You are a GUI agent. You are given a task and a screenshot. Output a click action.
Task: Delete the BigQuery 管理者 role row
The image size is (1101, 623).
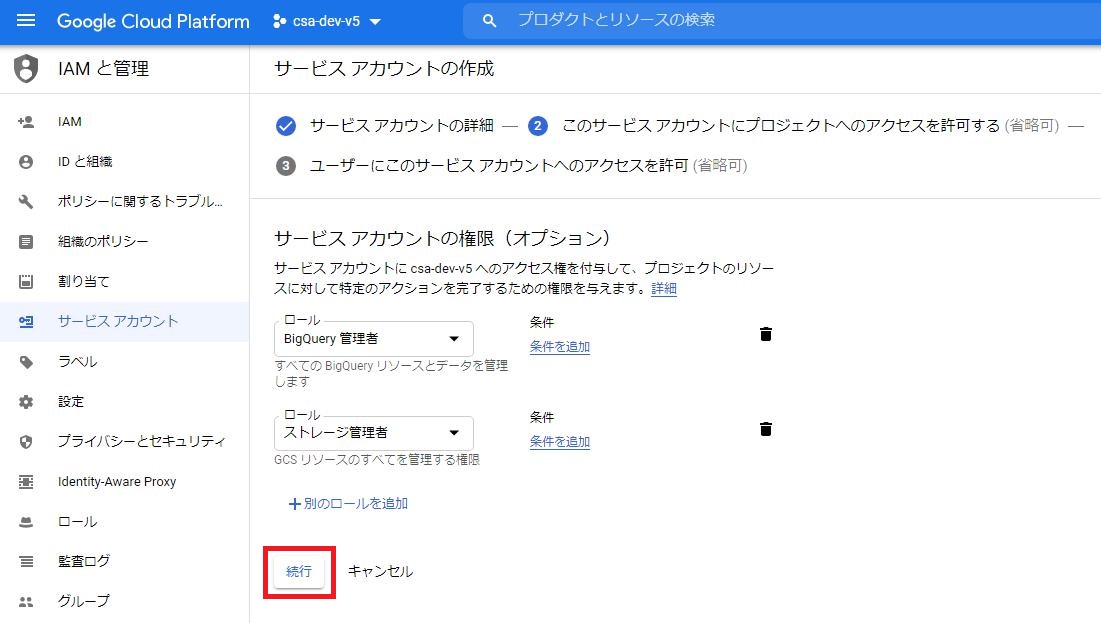click(765, 334)
